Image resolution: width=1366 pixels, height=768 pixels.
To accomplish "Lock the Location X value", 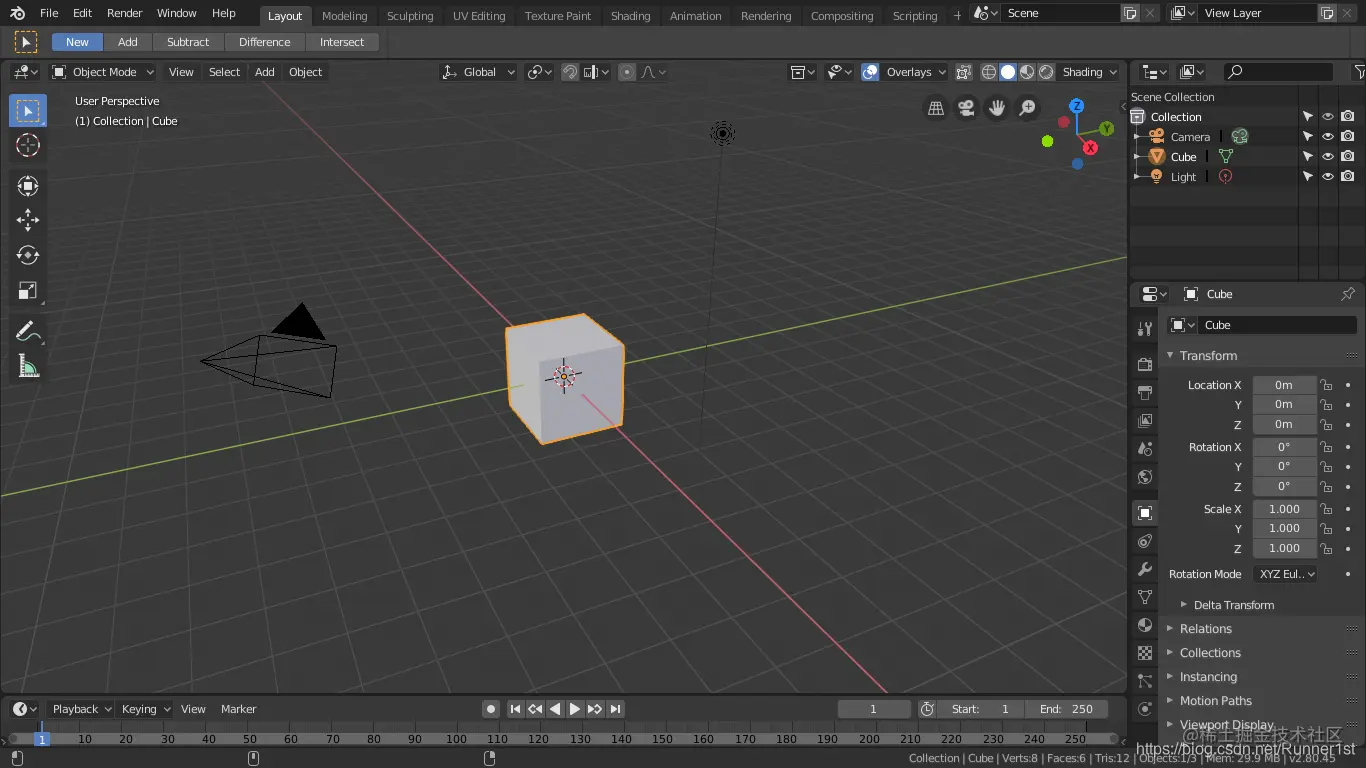I will 1326,385.
